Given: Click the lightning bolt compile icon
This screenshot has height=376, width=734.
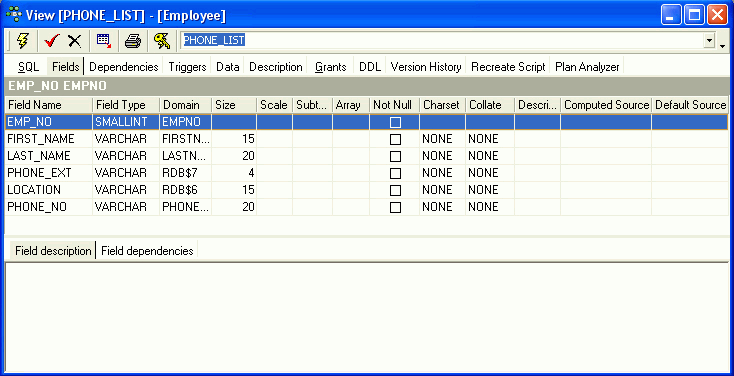Looking at the screenshot, I should (x=22, y=41).
